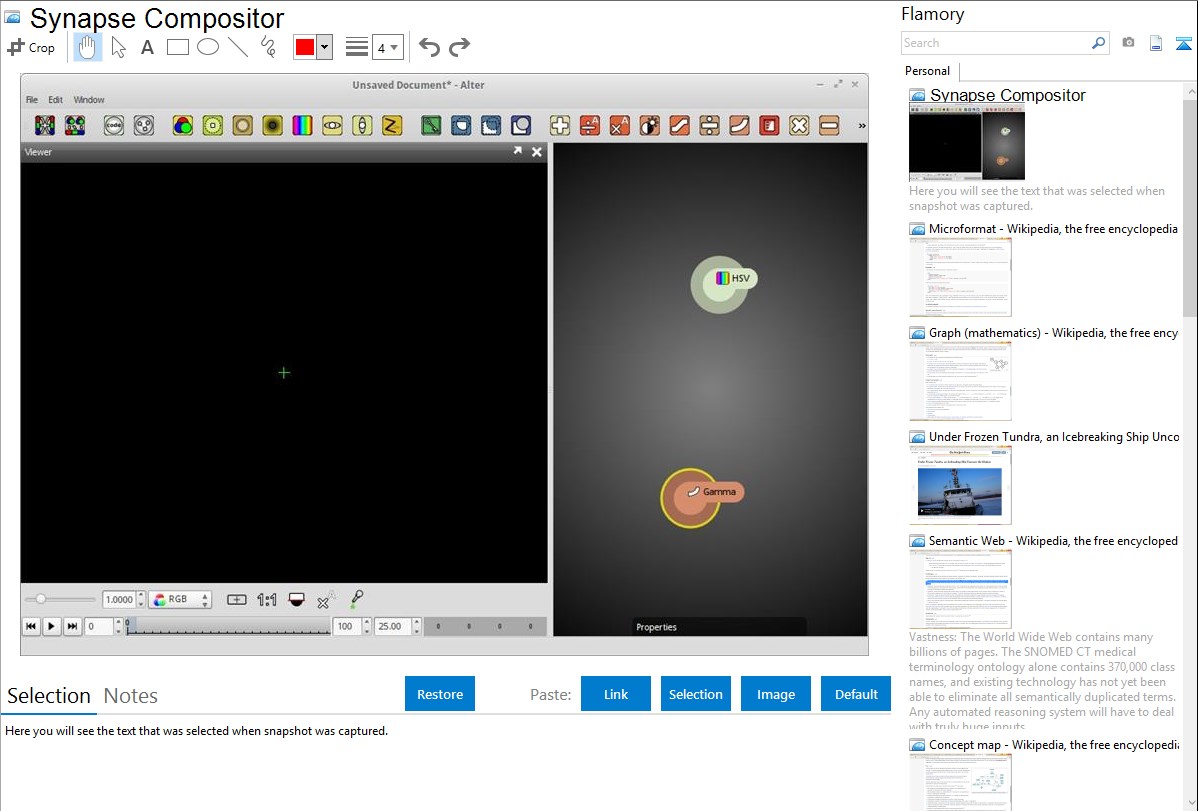
Task: Click the redo arrow
Action: (459, 47)
